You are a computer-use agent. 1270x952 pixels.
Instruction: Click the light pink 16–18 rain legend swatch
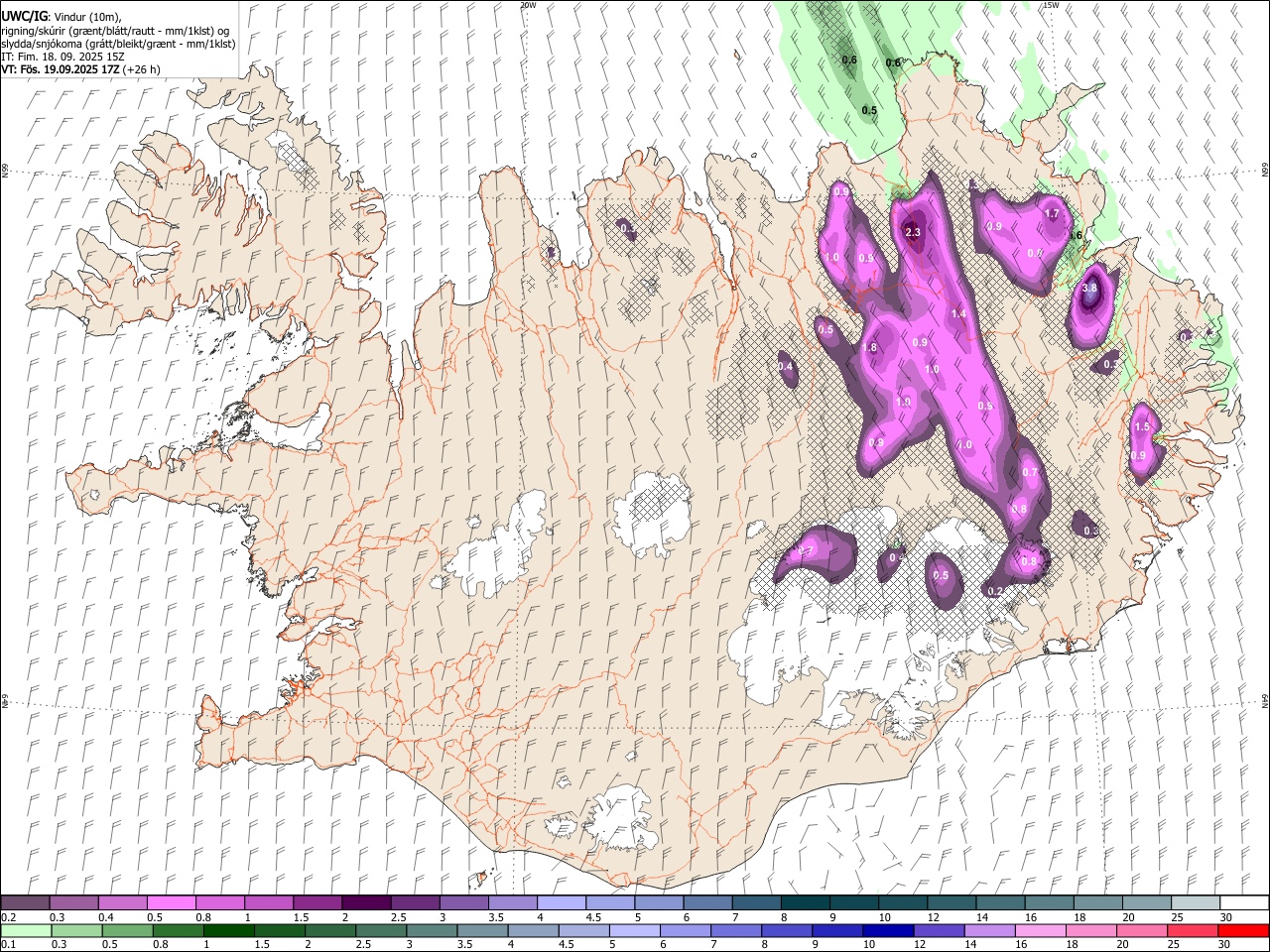[1040, 931]
